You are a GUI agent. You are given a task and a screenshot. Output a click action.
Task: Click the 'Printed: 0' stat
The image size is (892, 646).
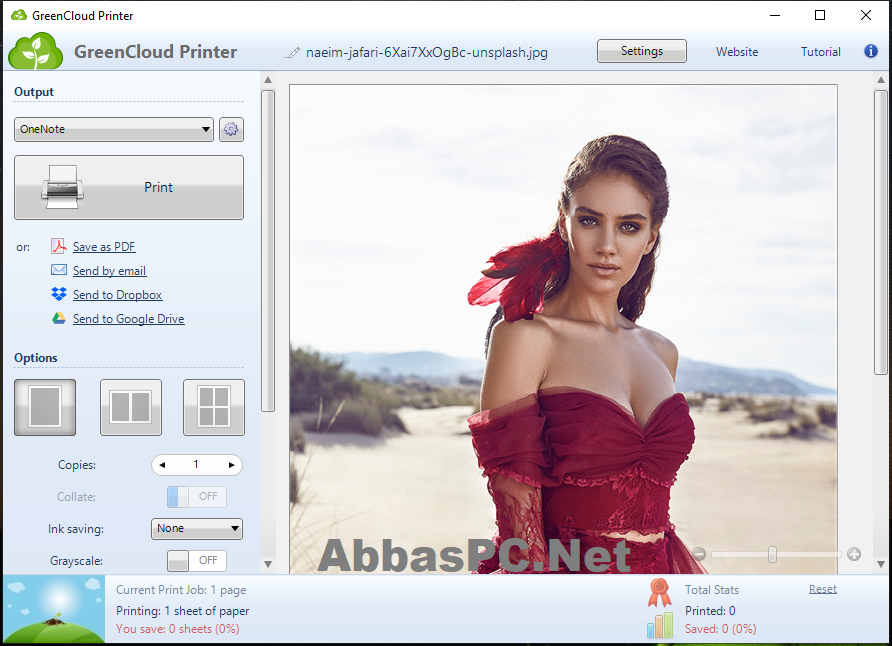coord(710,611)
